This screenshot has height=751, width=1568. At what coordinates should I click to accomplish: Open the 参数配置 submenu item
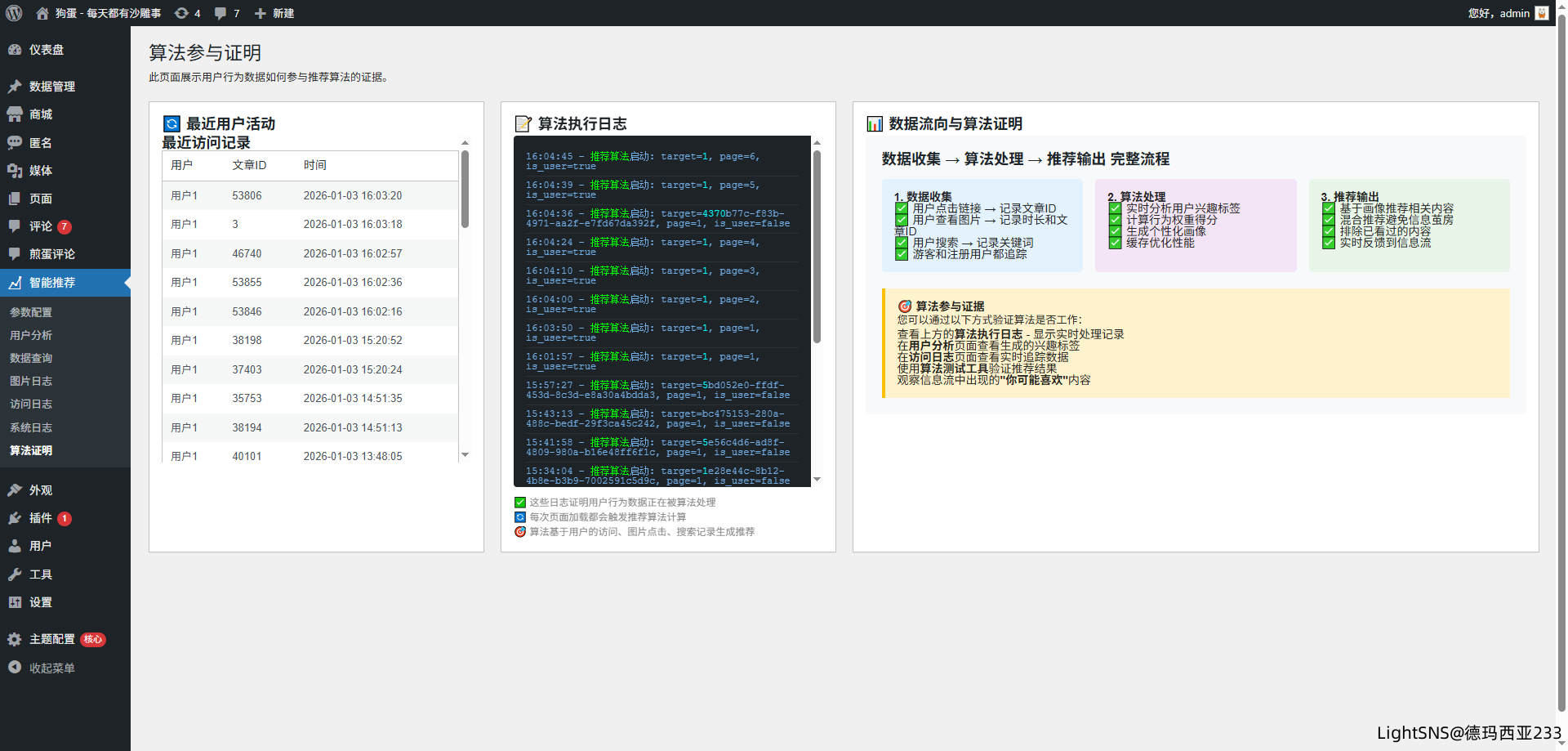(31, 312)
